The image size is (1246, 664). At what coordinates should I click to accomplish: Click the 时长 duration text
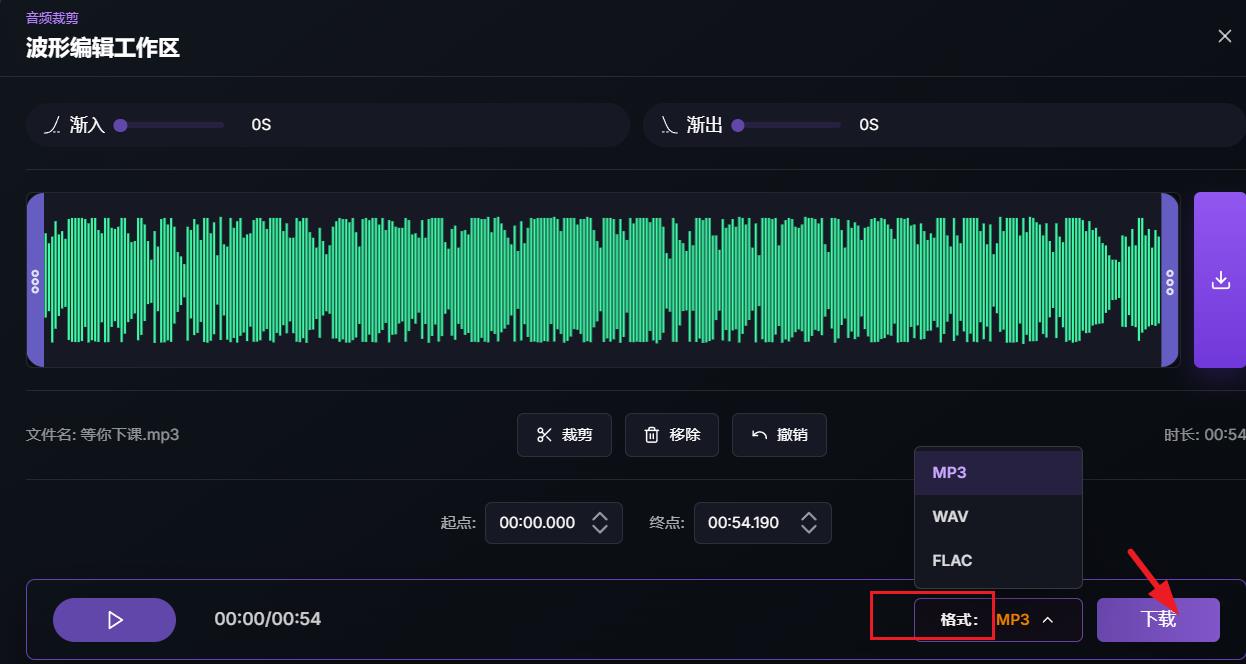pyautogui.click(x=1205, y=435)
